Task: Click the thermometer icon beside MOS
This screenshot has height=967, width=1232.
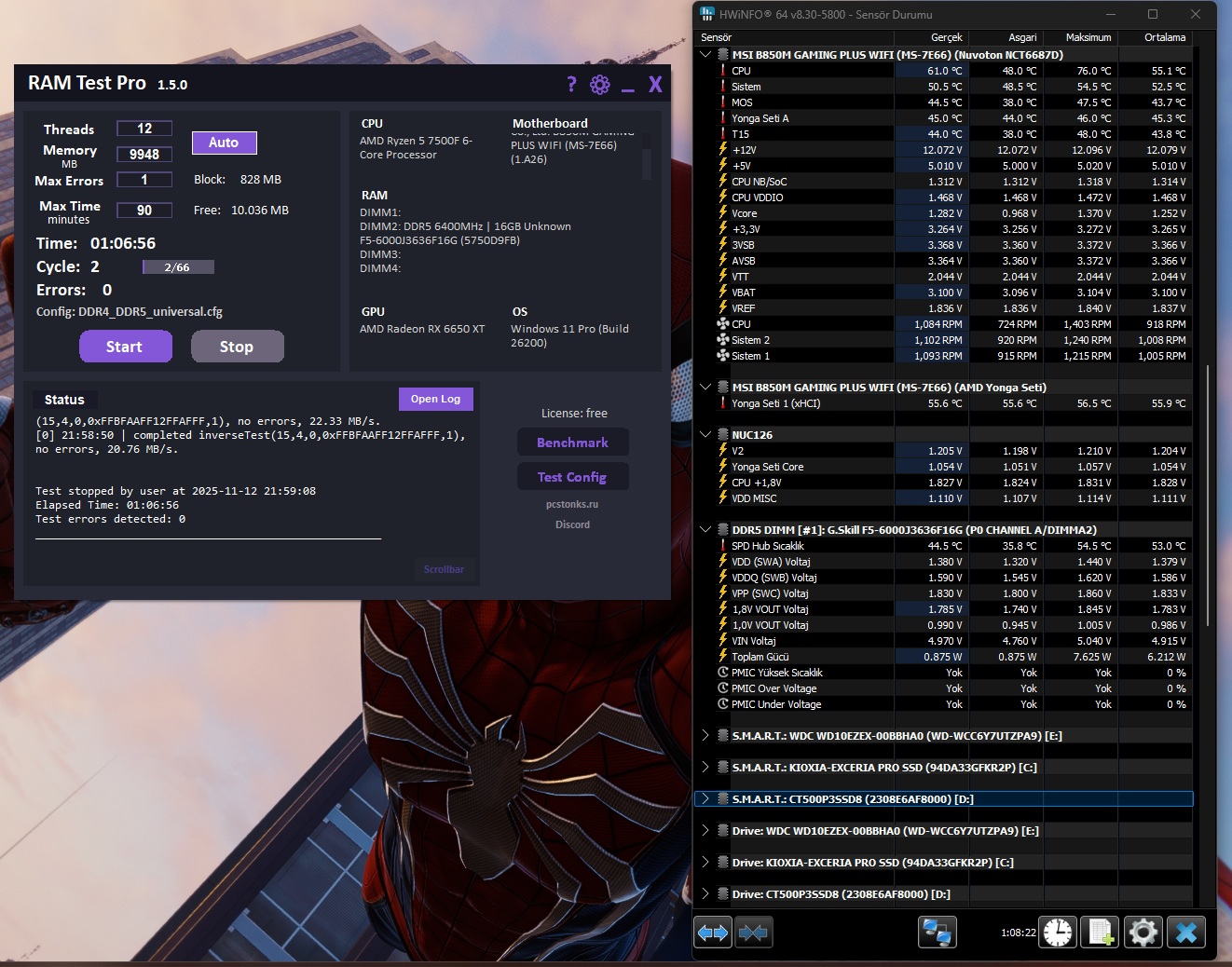Action: (722, 102)
